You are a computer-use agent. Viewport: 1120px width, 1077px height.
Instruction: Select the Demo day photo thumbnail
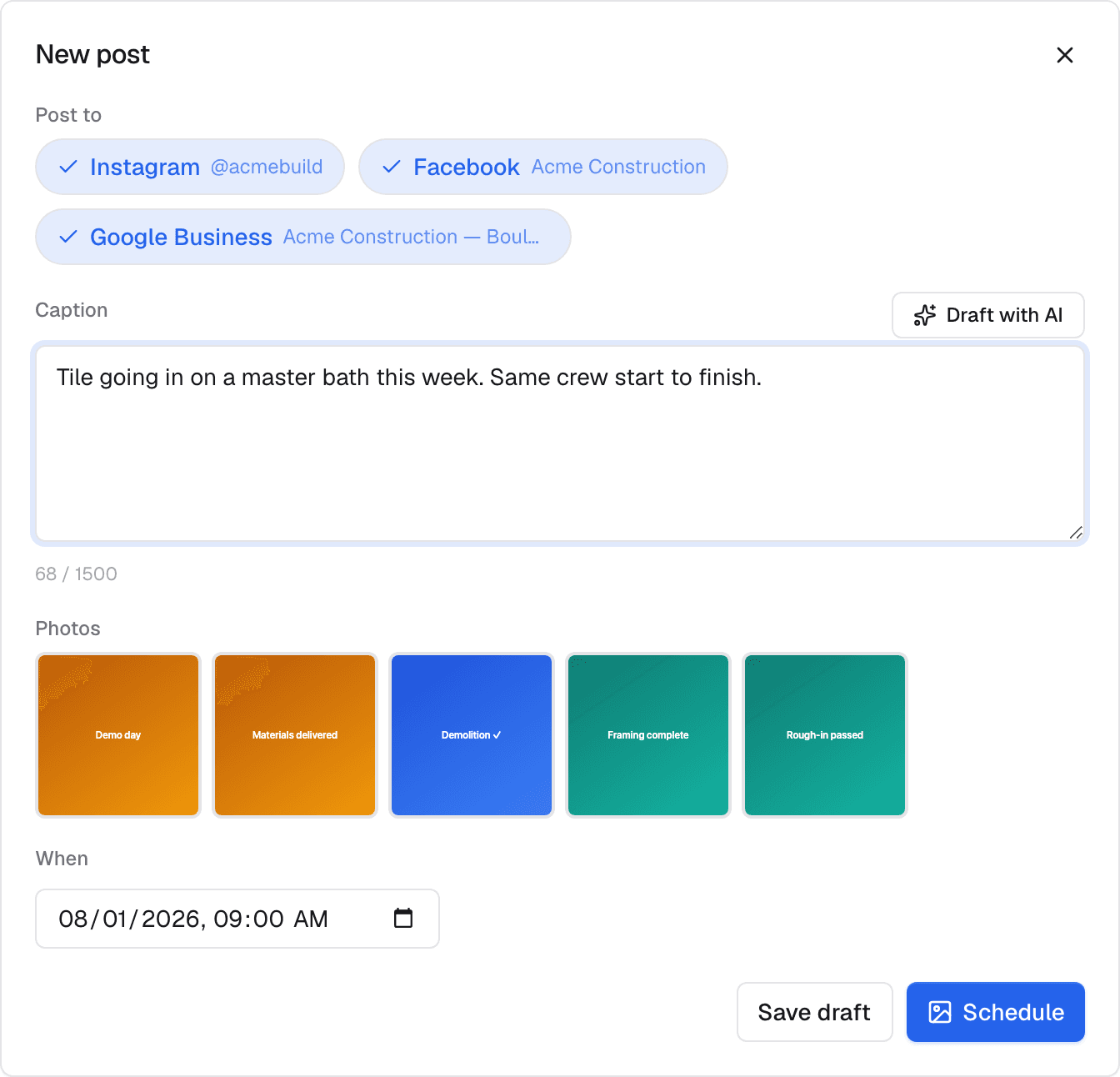pyautogui.click(x=118, y=735)
